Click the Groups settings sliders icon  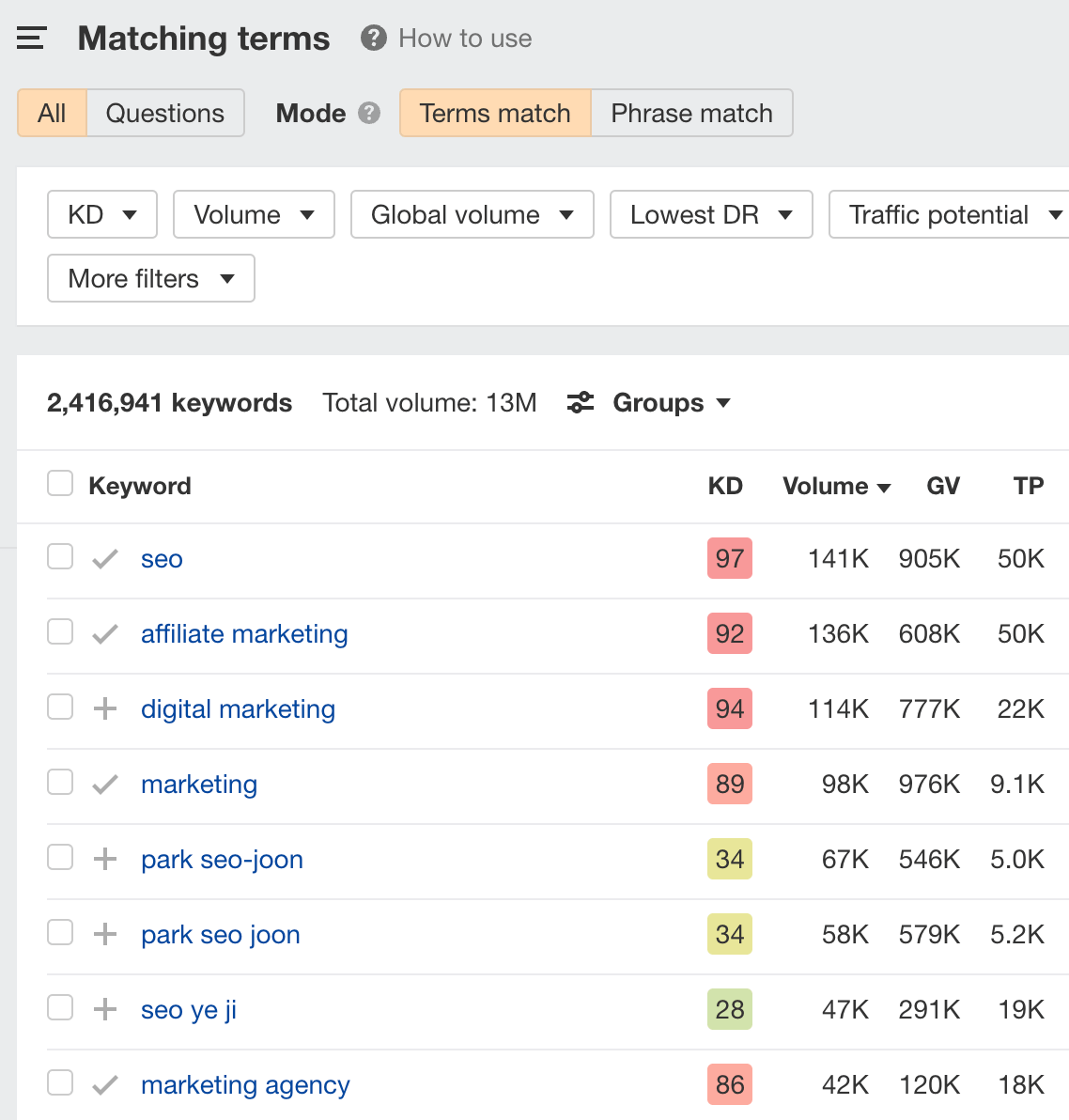[x=580, y=402]
